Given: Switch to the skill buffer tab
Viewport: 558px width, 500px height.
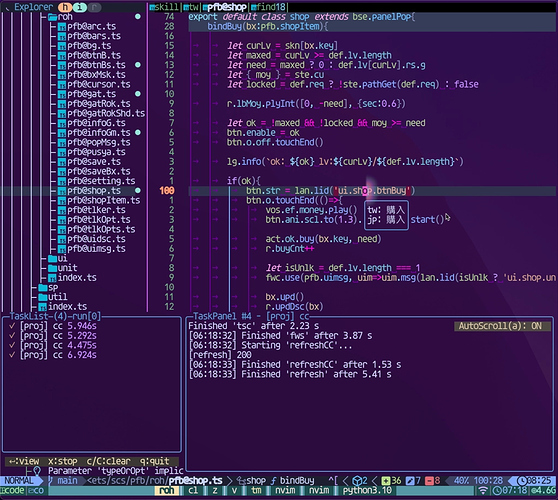Looking at the screenshot, I should pyautogui.click(x=164, y=7).
